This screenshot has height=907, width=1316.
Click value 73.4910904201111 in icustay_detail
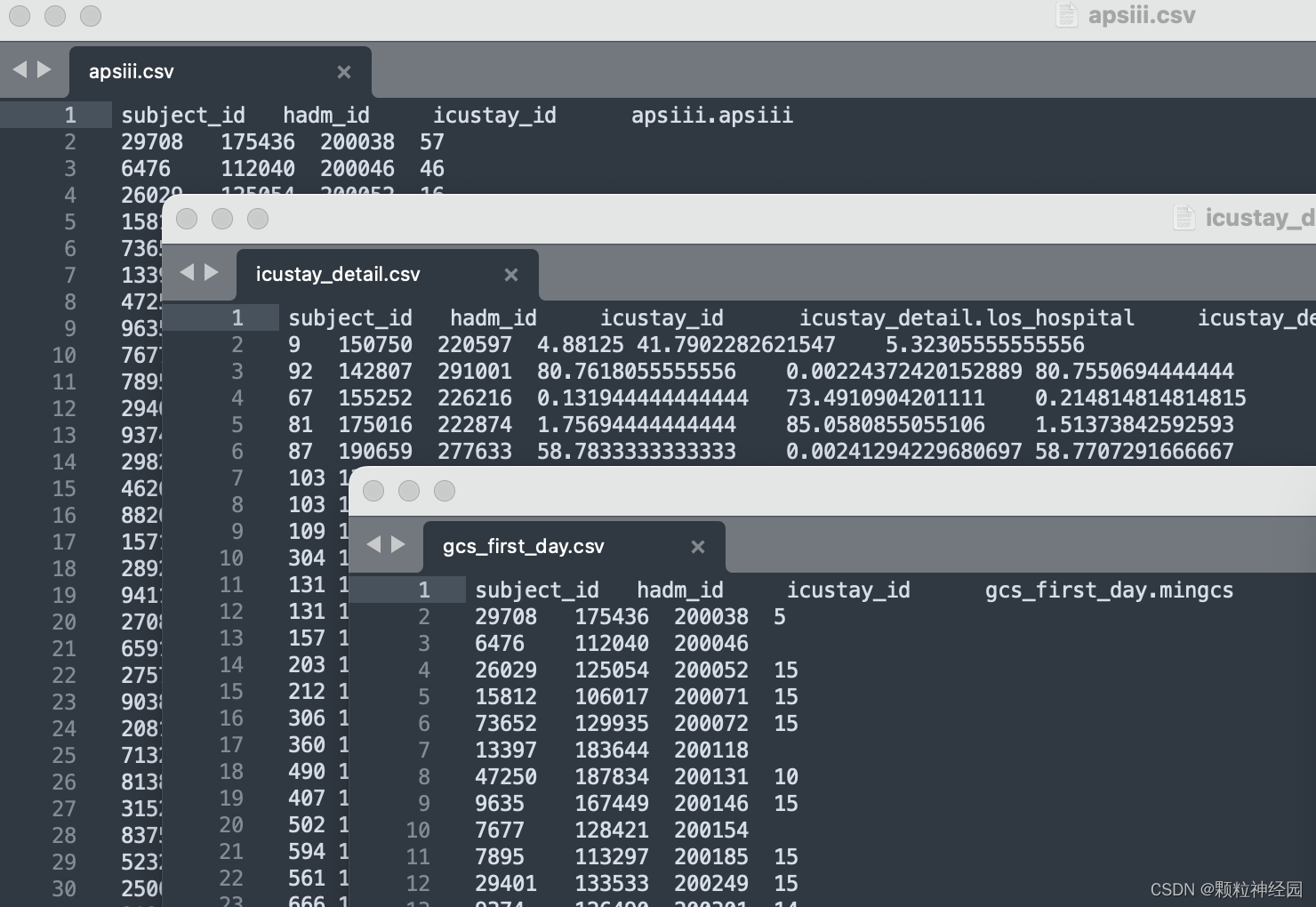click(886, 398)
